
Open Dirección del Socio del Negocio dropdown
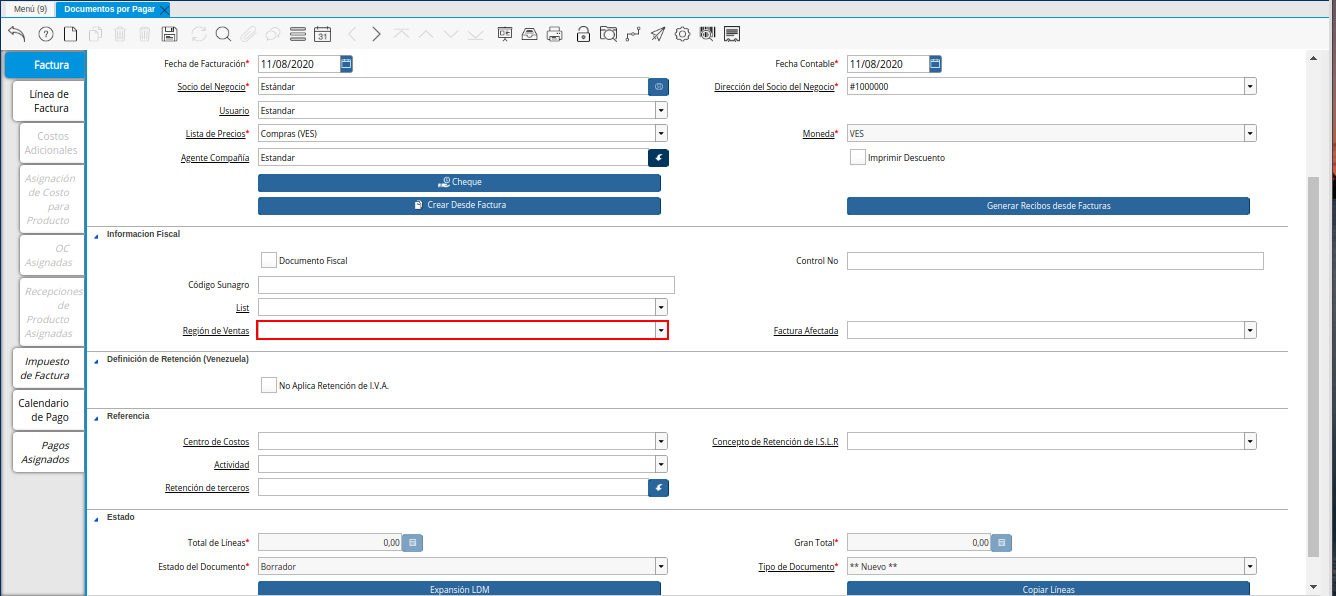1250,87
